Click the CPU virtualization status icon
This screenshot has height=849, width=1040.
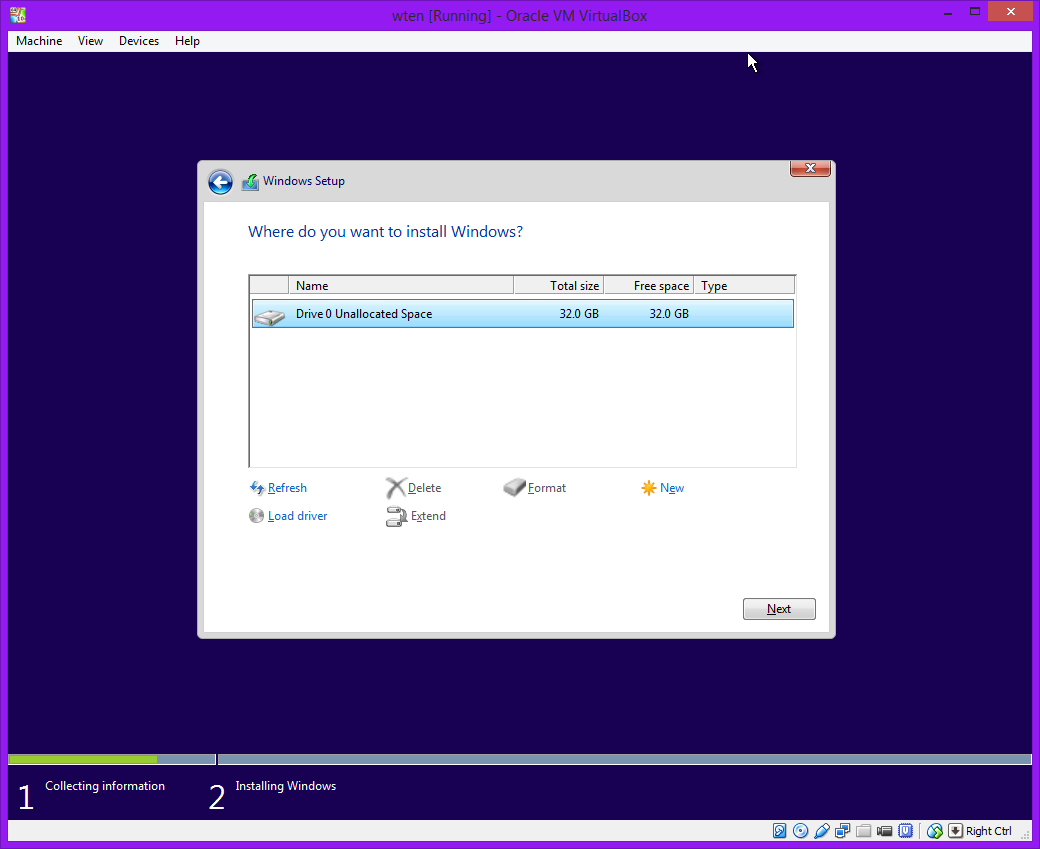point(906,831)
